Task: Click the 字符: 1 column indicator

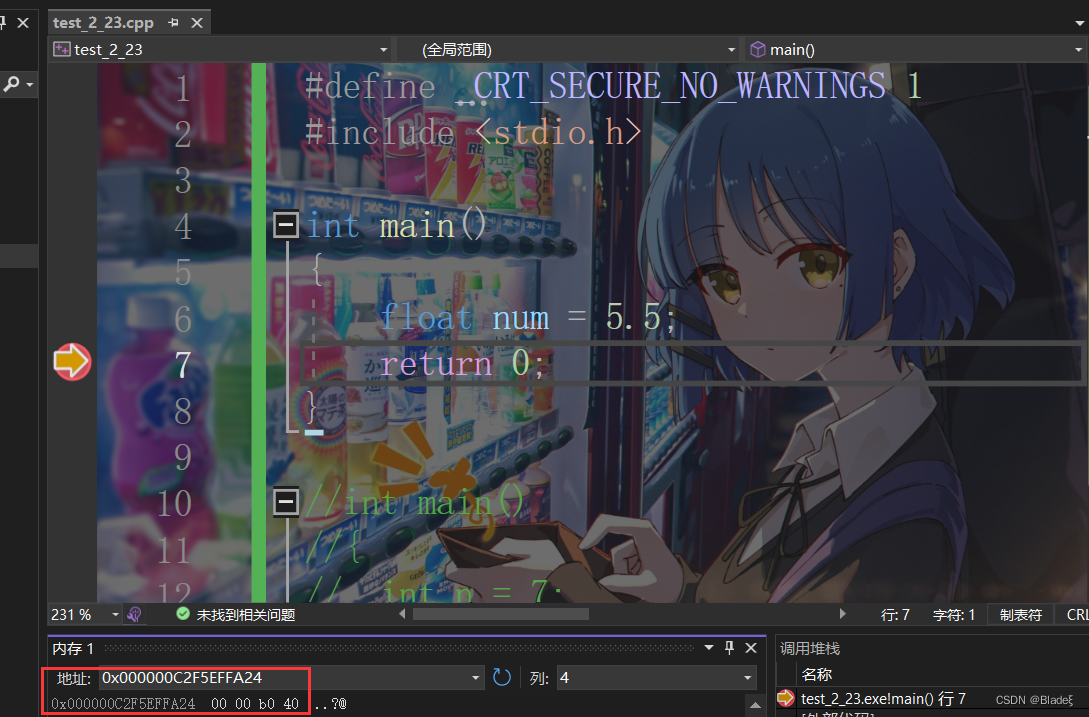Action: coord(954,615)
